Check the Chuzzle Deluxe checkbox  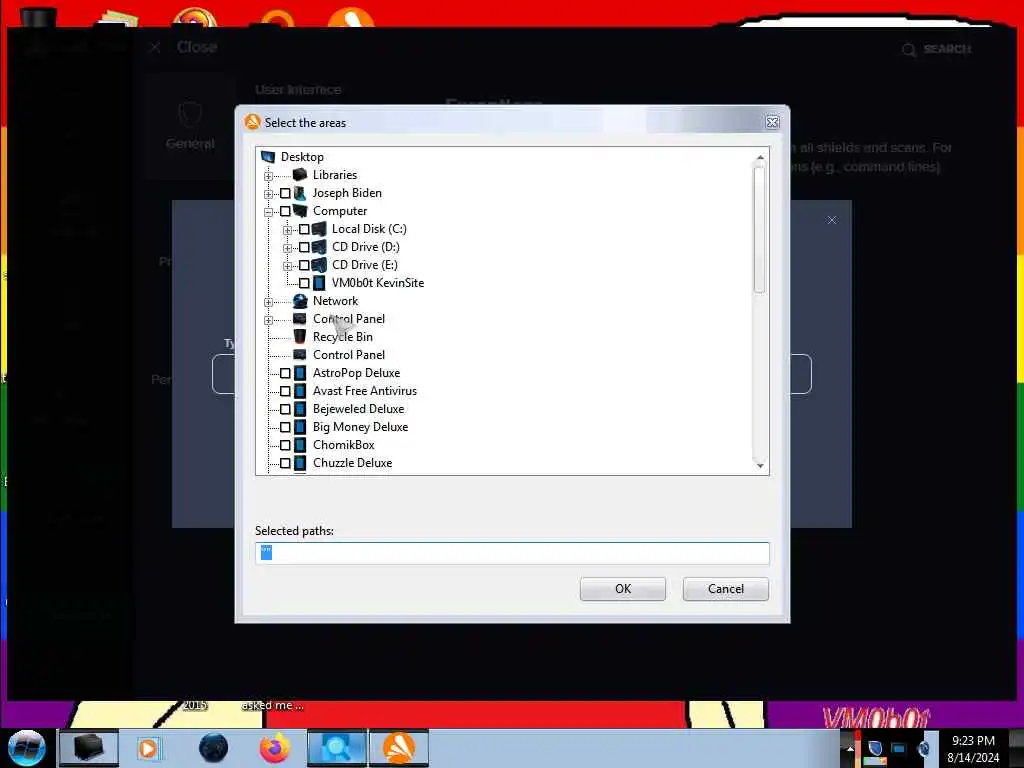(285, 463)
